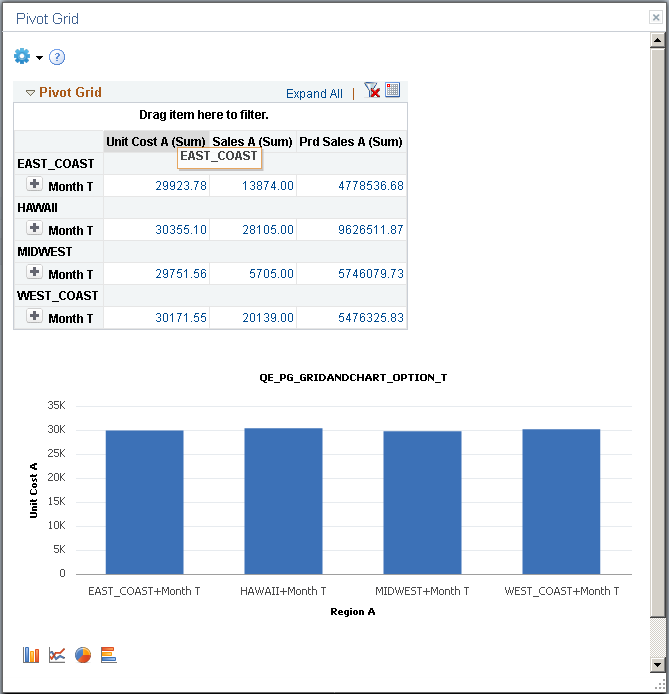This screenshot has width=669, height=694.
Task: Click the HAWAII+Month T chart bar
Action: click(x=283, y=500)
